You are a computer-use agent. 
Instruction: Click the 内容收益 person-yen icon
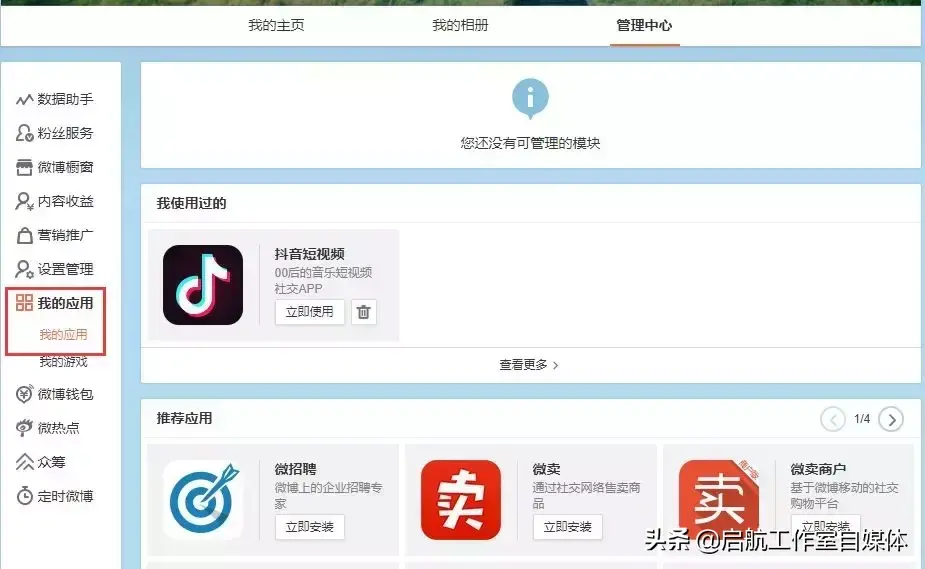(x=24, y=202)
